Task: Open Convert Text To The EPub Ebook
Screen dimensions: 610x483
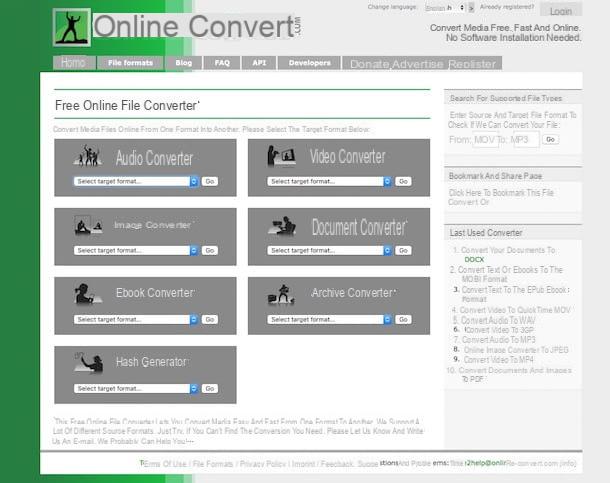Action: point(515,294)
